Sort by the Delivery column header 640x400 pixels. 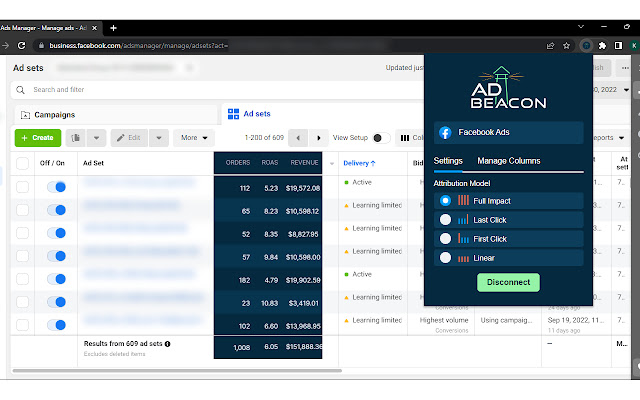tap(359, 163)
